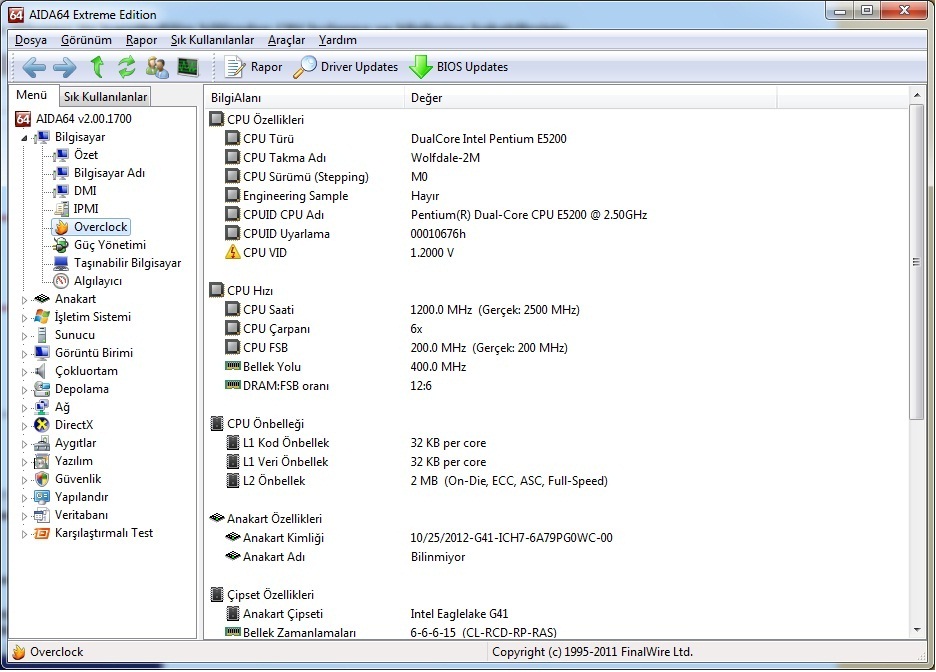Click the Ağ network icon
Viewport: 936px width, 672px height.
point(42,407)
